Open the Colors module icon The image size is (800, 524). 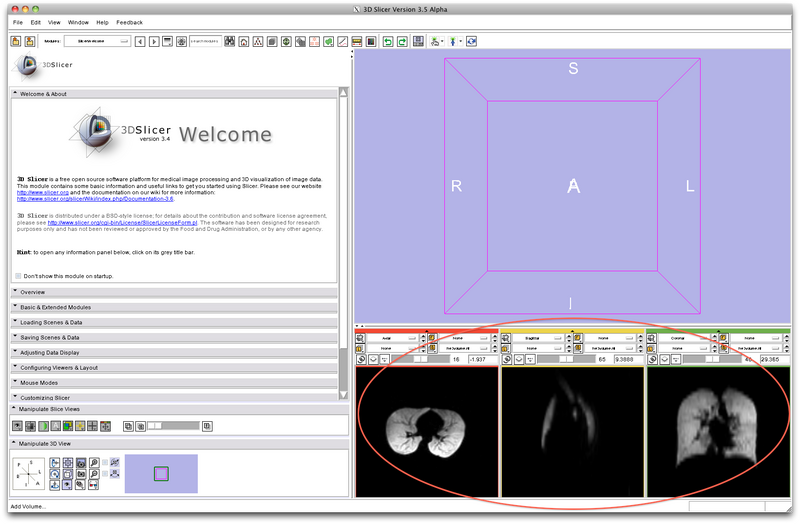(371, 42)
